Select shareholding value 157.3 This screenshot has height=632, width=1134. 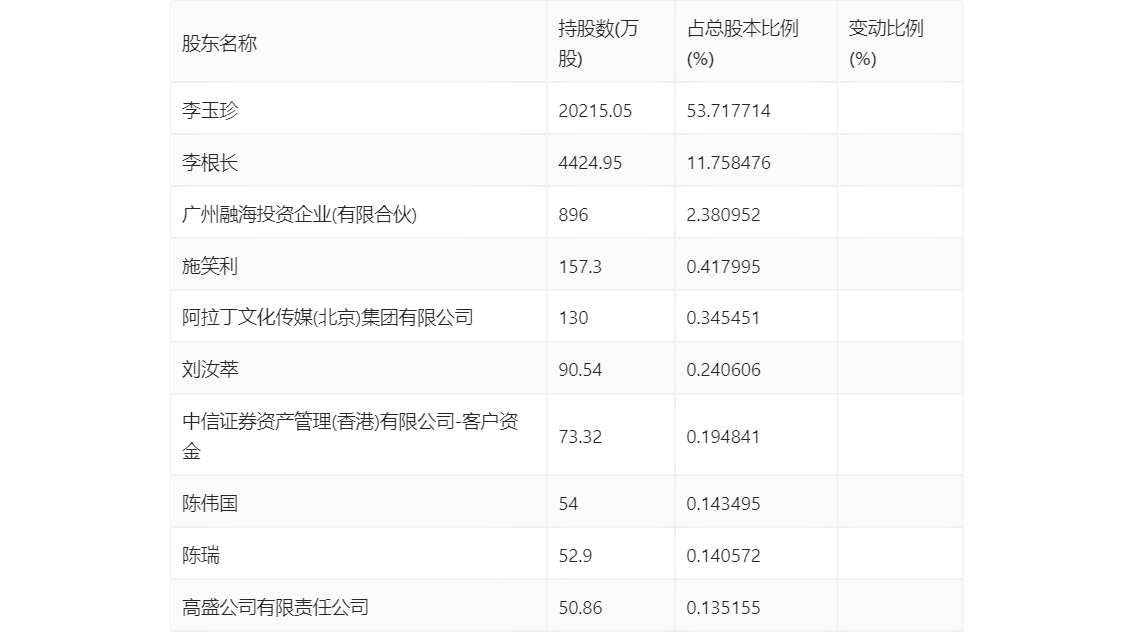click(580, 267)
